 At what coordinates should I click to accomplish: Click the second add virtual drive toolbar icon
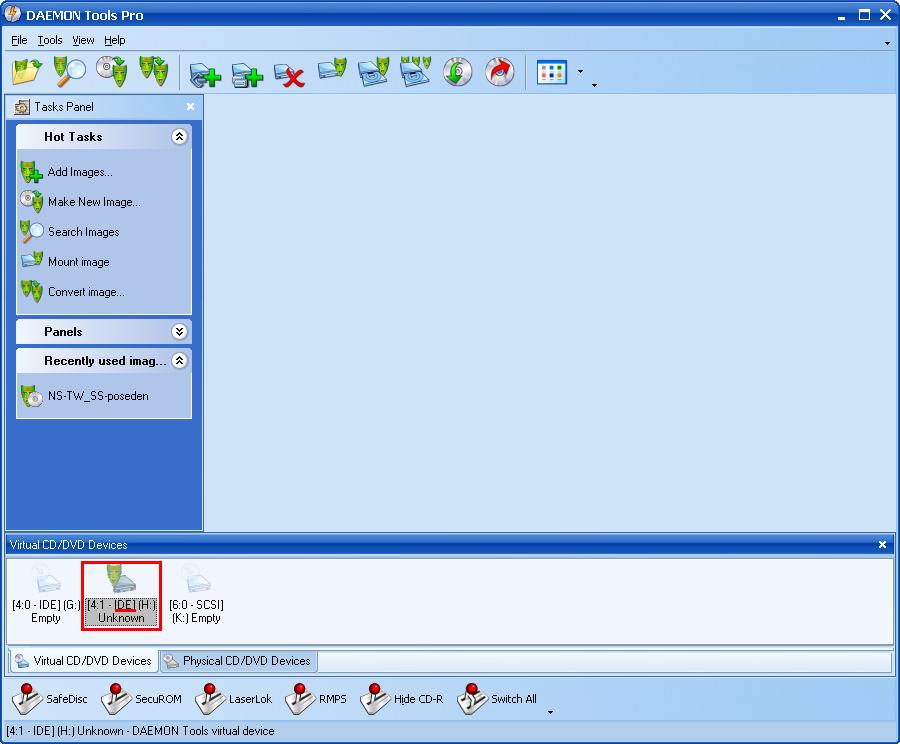(247, 75)
